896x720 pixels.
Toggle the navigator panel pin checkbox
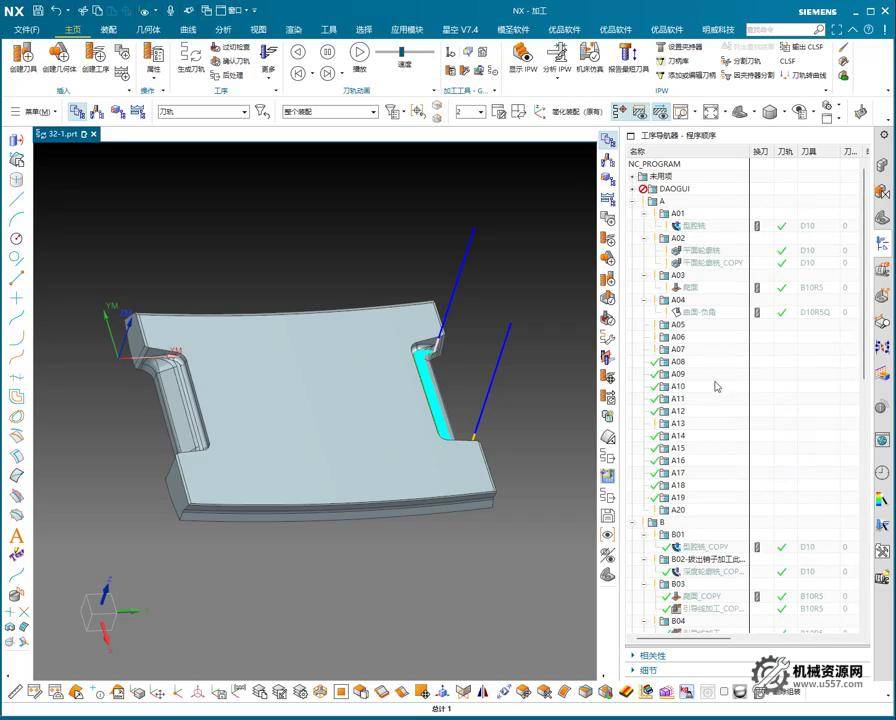pos(630,136)
